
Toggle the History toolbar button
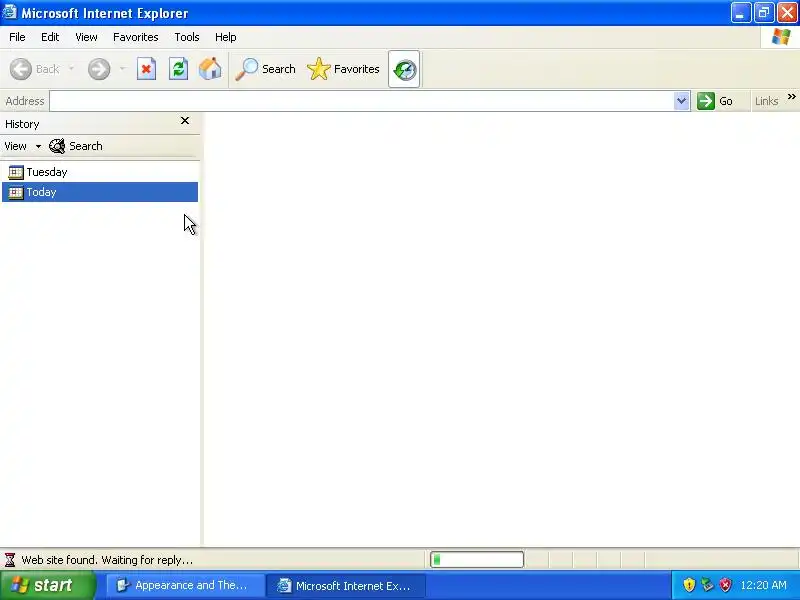[404, 69]
